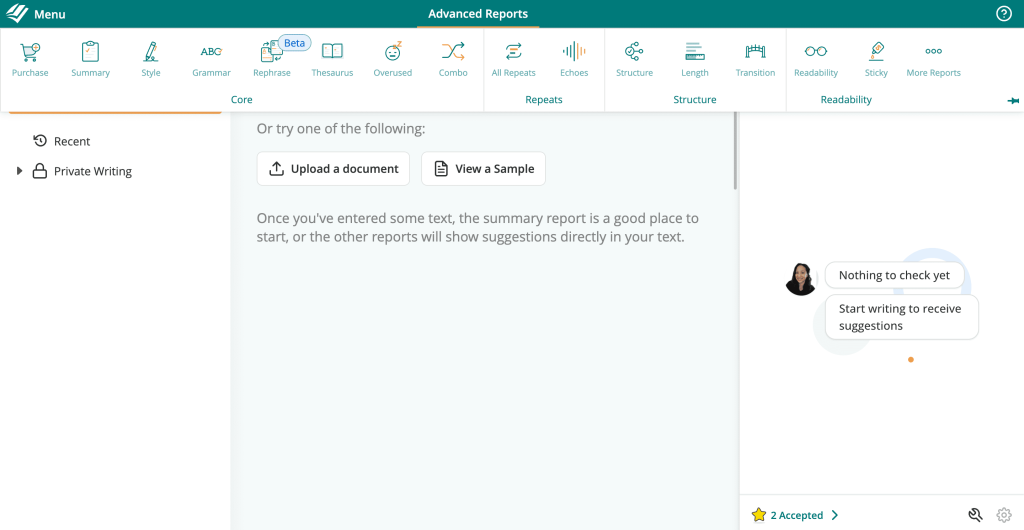This screenshot has width=1024, height=530.
Task: Click the 'Nothing to check yet' bubble
Action: [x=895, y=275]
